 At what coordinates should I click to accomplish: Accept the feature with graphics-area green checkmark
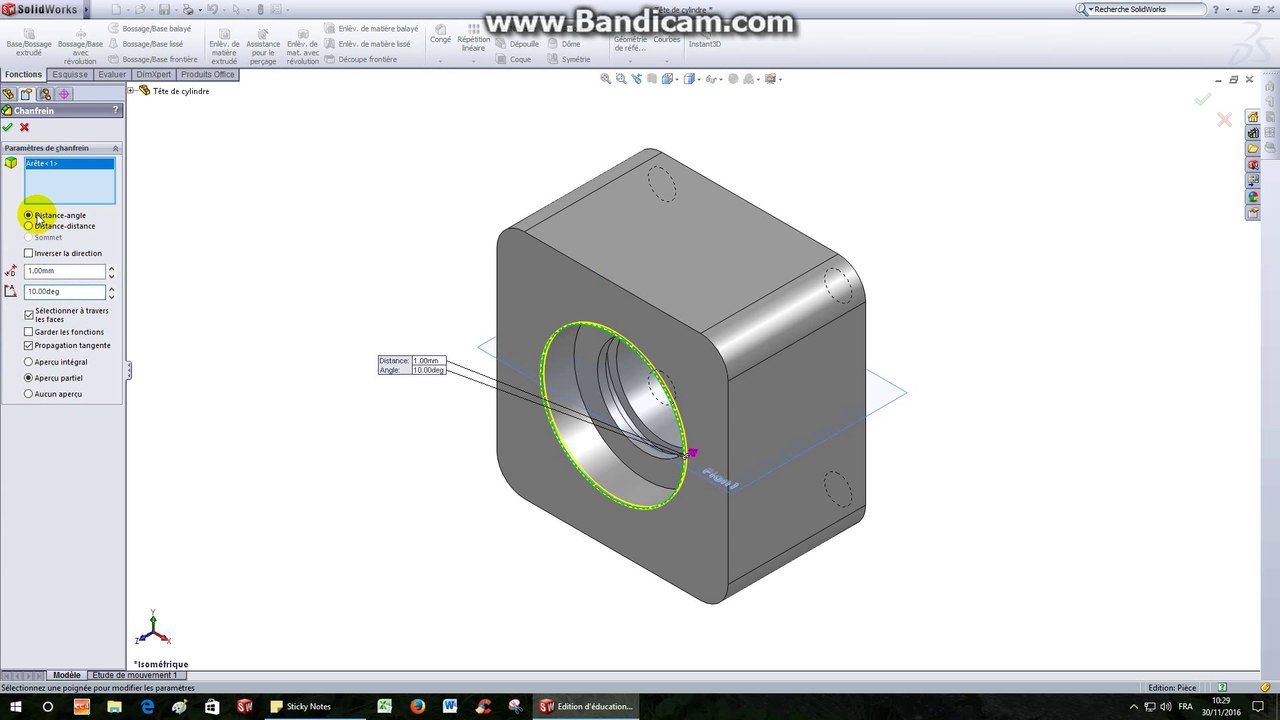1202,99
